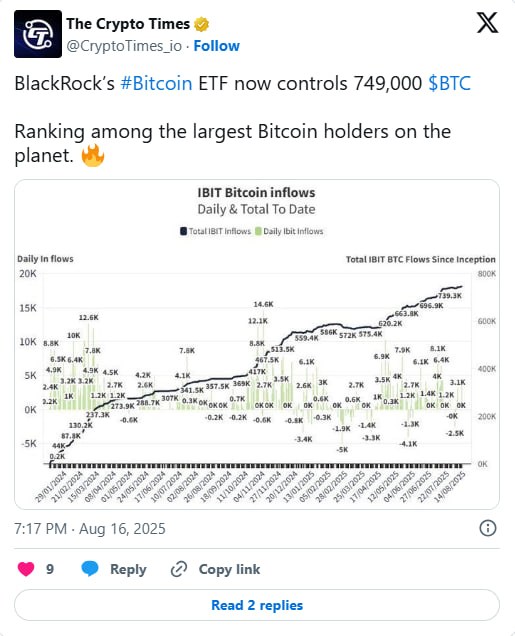Click the copy link chain icon
The height and width of the screenshot is (636, 515).
click(x=179, y=569)
